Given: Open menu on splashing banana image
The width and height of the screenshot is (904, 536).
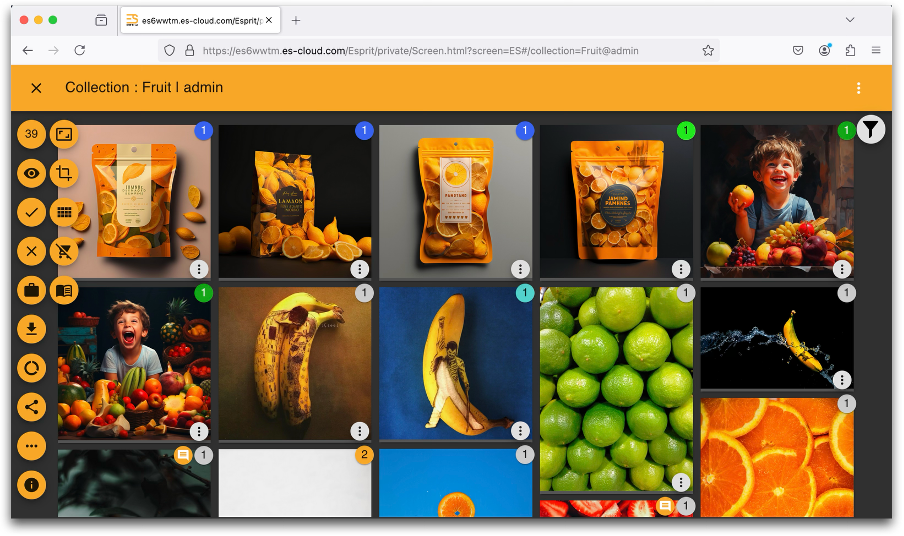Looking at the screenshot, I should pyautogui.click(x=842, y=379).
